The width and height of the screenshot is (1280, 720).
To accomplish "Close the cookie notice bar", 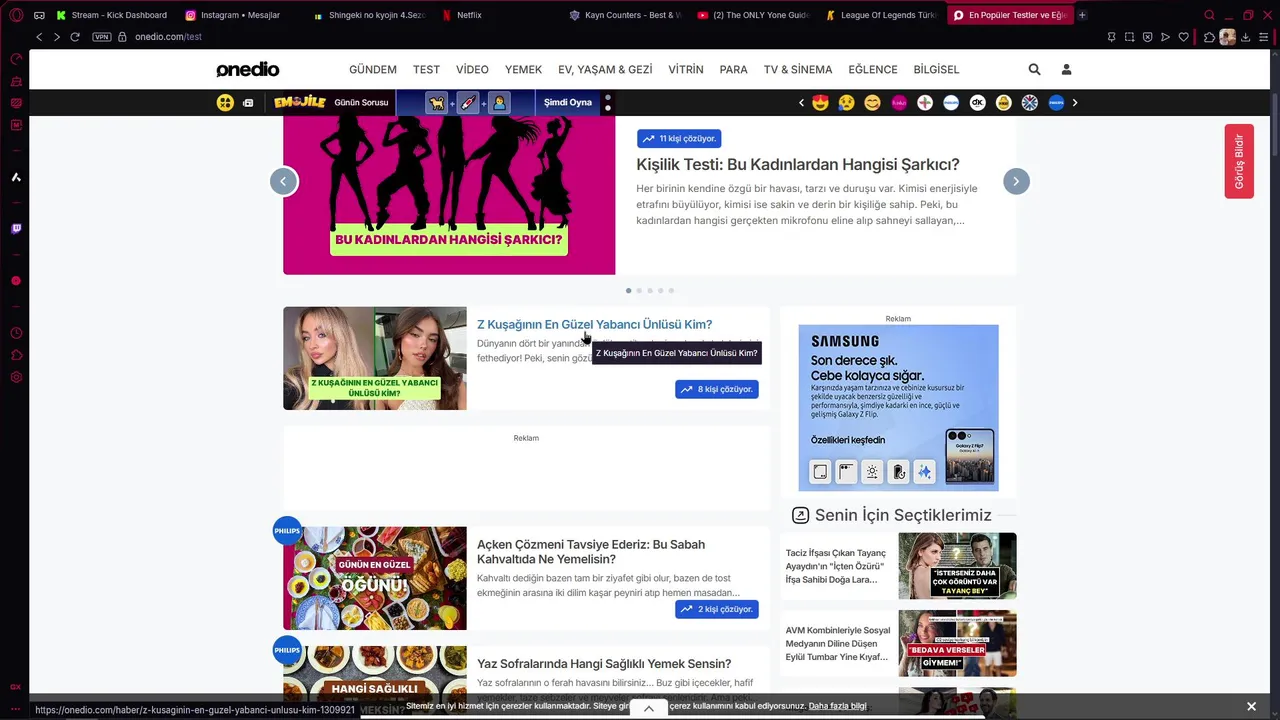I will pos(1251,707).
